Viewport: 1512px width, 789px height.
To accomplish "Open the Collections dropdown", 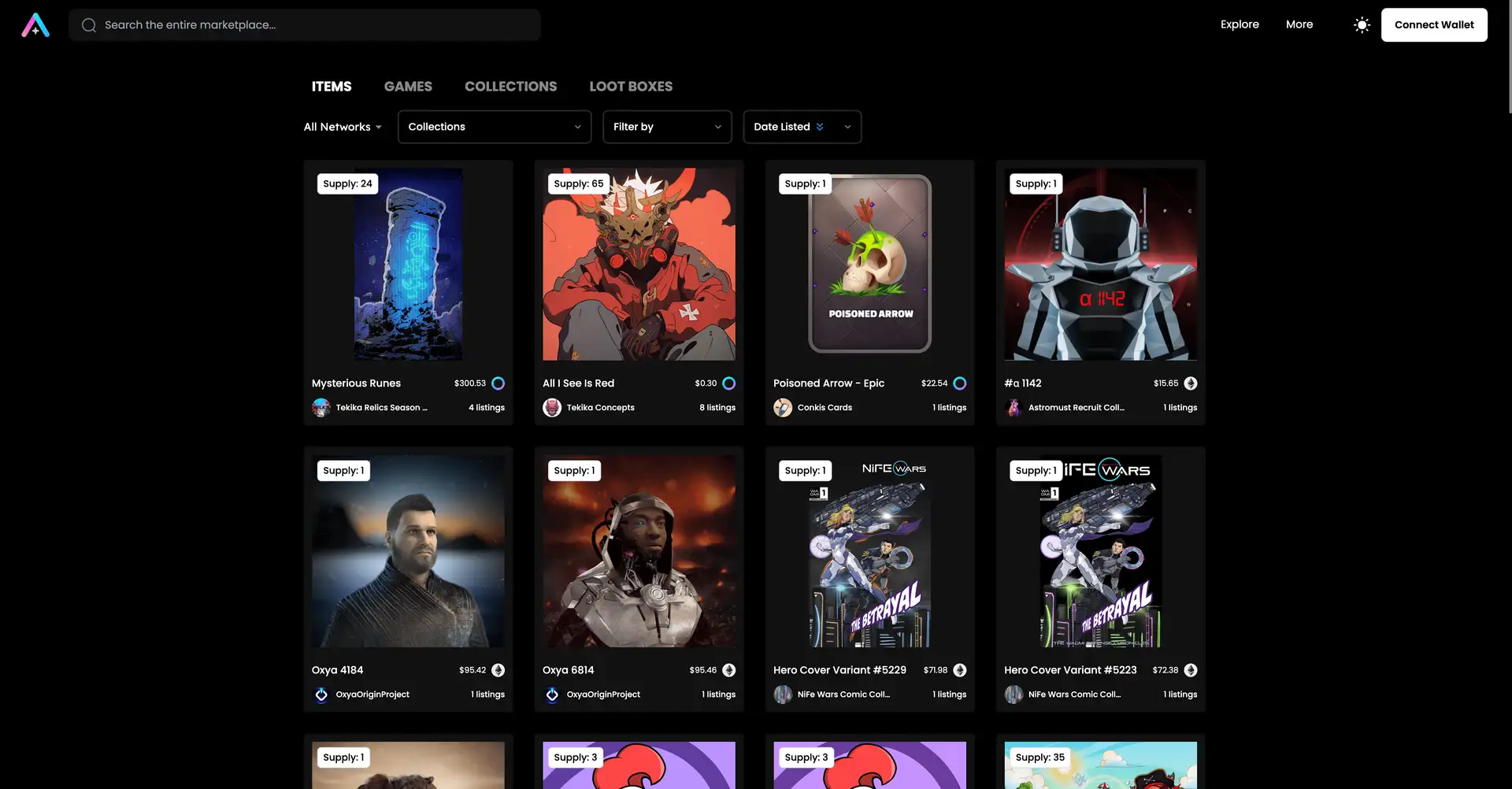I will click(494, 127).
